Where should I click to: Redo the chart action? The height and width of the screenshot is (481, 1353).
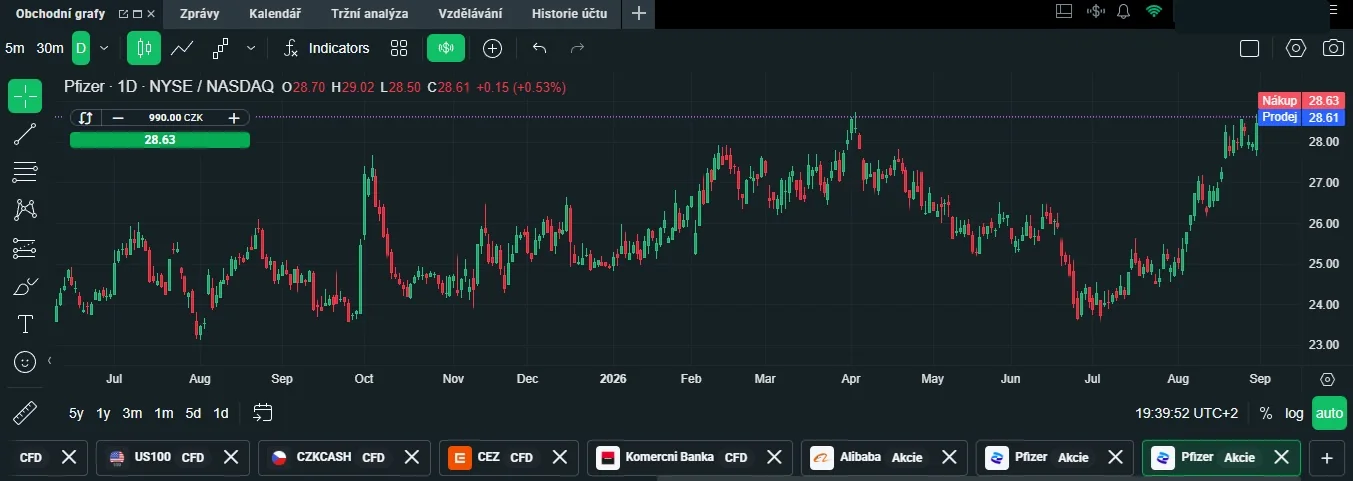point(577,48)
